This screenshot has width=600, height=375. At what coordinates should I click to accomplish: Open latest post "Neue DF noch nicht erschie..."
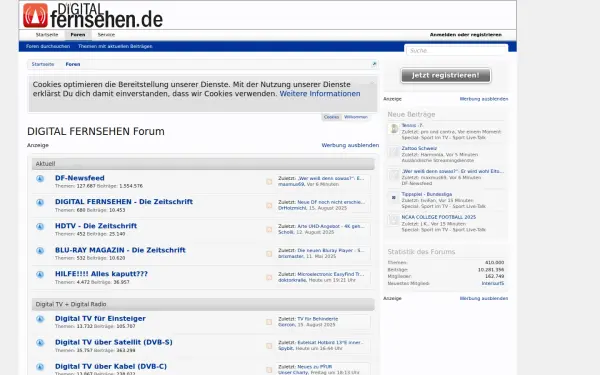coord(331,202)
